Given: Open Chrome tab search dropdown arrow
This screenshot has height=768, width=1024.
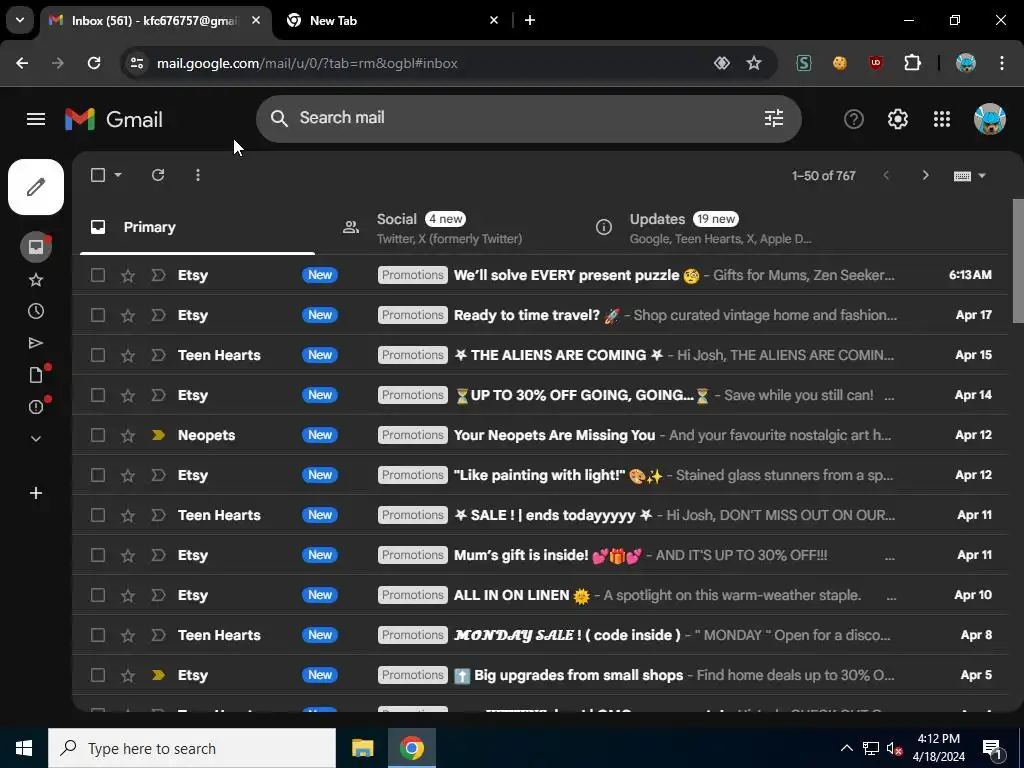Looking at the screenshot, I should pos(20,20).
